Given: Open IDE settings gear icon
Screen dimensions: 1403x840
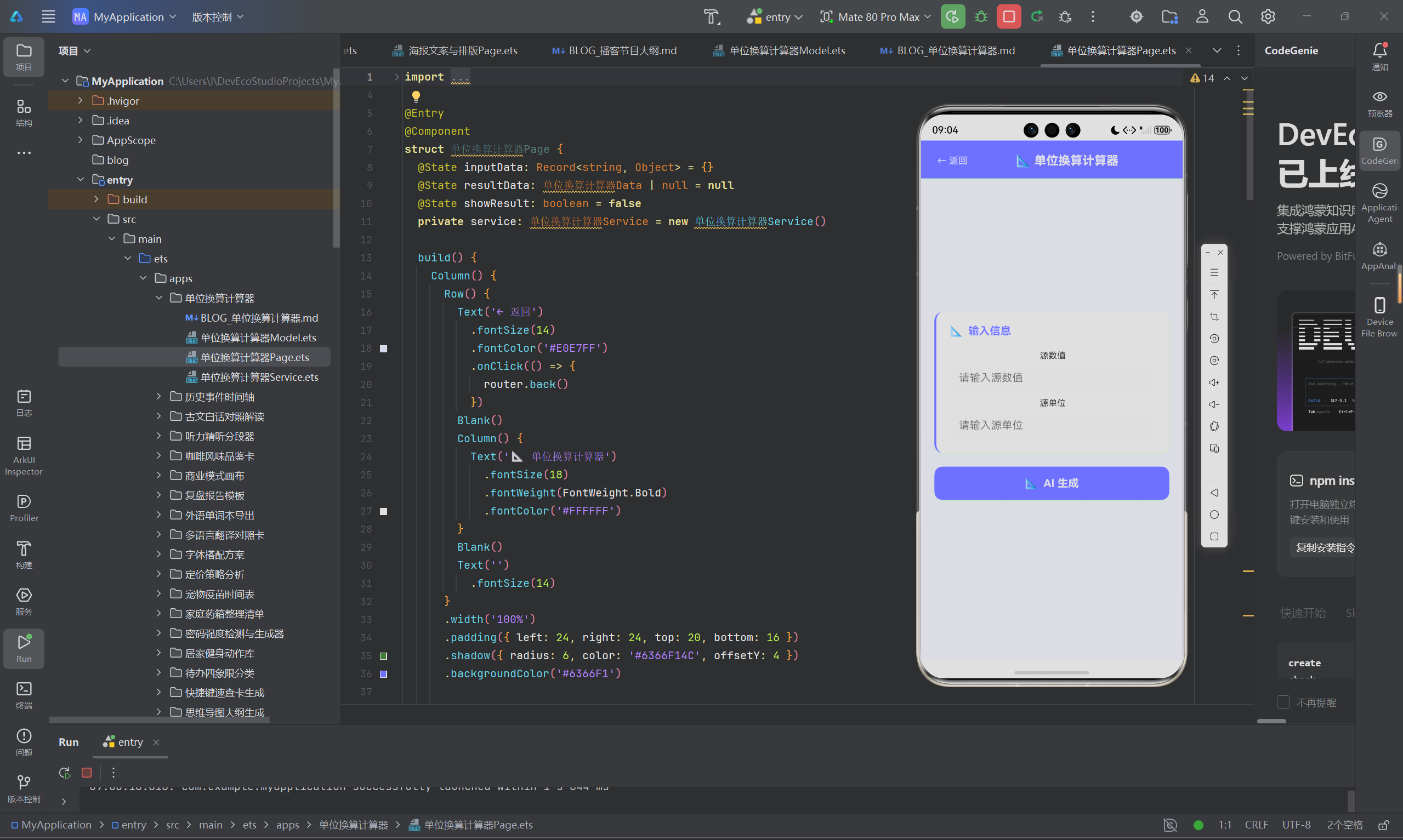Looking at the screenshot, I should [1268, 16].
